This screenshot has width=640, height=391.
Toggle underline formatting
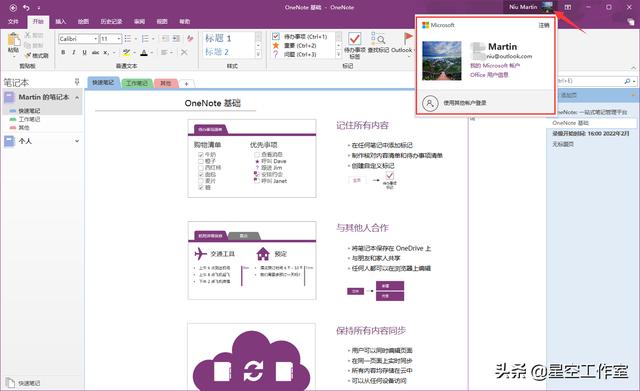[x=84, y=52]
